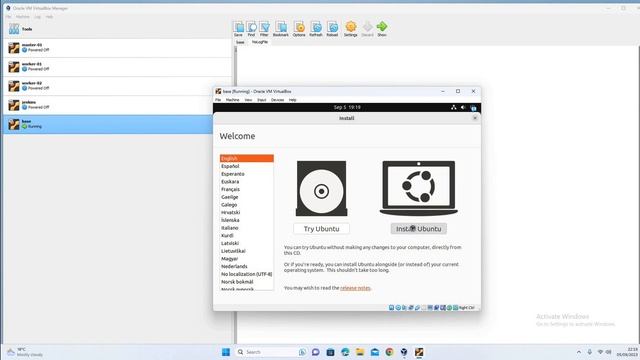Click the Save icon in log toolbar

[238, 29]
